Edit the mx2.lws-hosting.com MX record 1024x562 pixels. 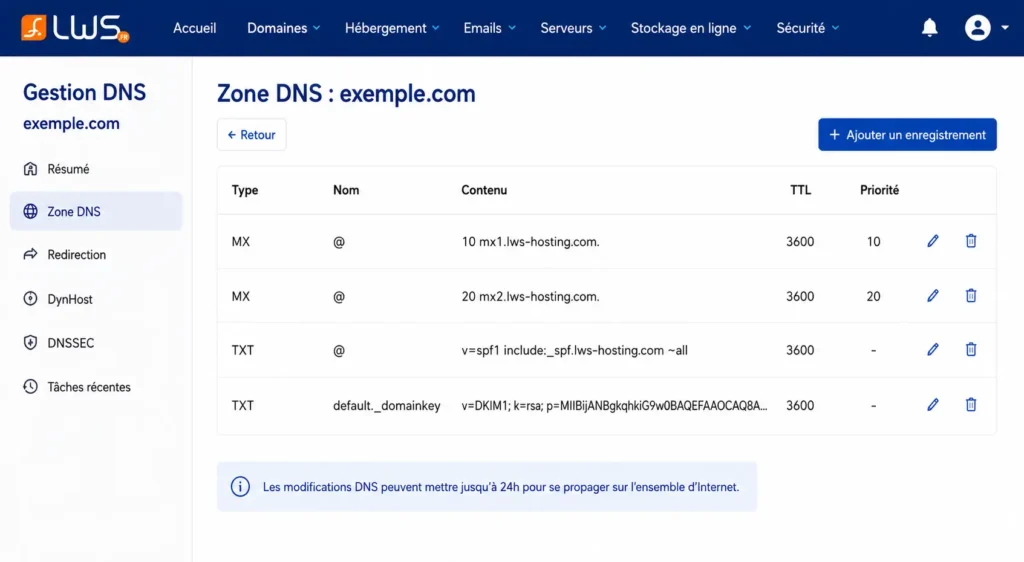tap(933, 296)
